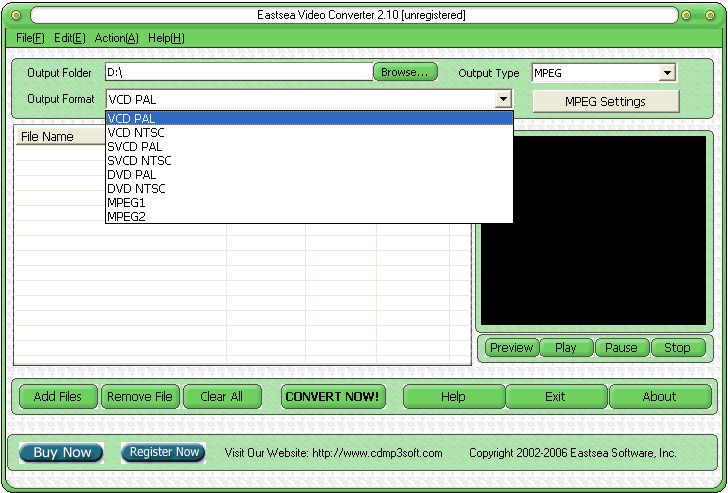The height and width of the screenshot is (493, 728).
Task: Collapse the Output Format dropdown arrow
Action: (503, 99)
